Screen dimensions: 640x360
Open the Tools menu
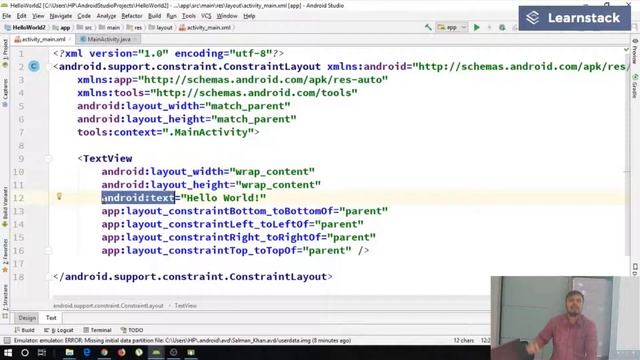click(189, 16)
